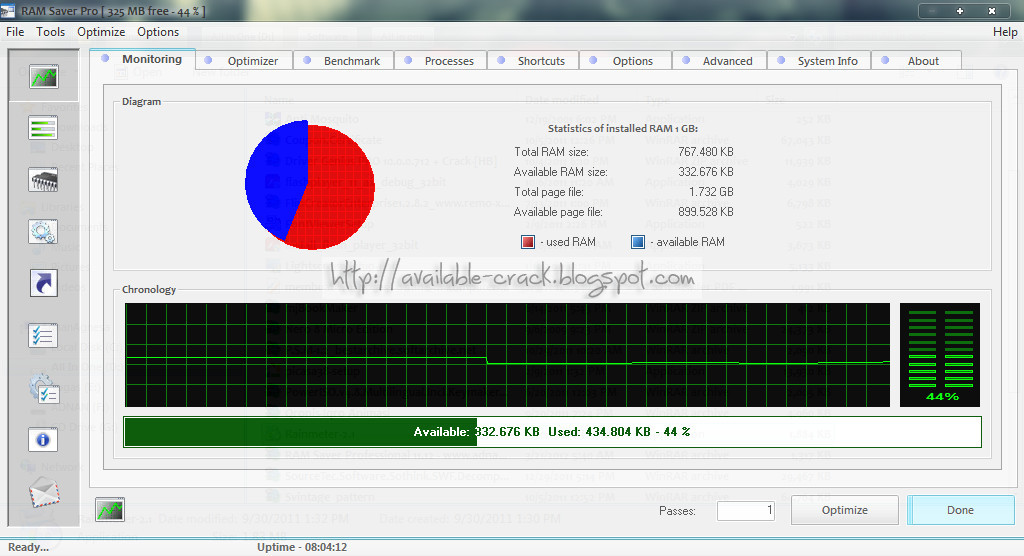Click the Available page file value 899.528 KB
The width and height of the screenshot is (1024, 556).
[705, 212]
